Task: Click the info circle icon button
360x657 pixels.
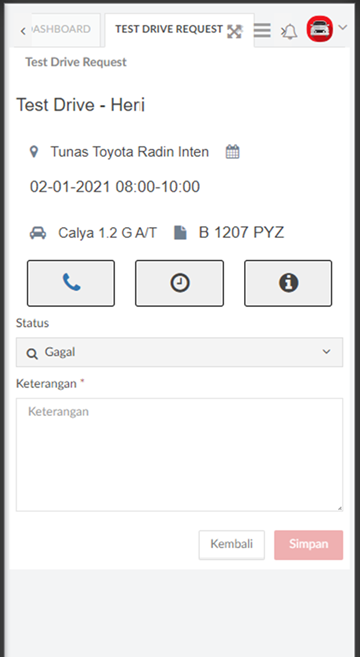Action: coord(288,283)
